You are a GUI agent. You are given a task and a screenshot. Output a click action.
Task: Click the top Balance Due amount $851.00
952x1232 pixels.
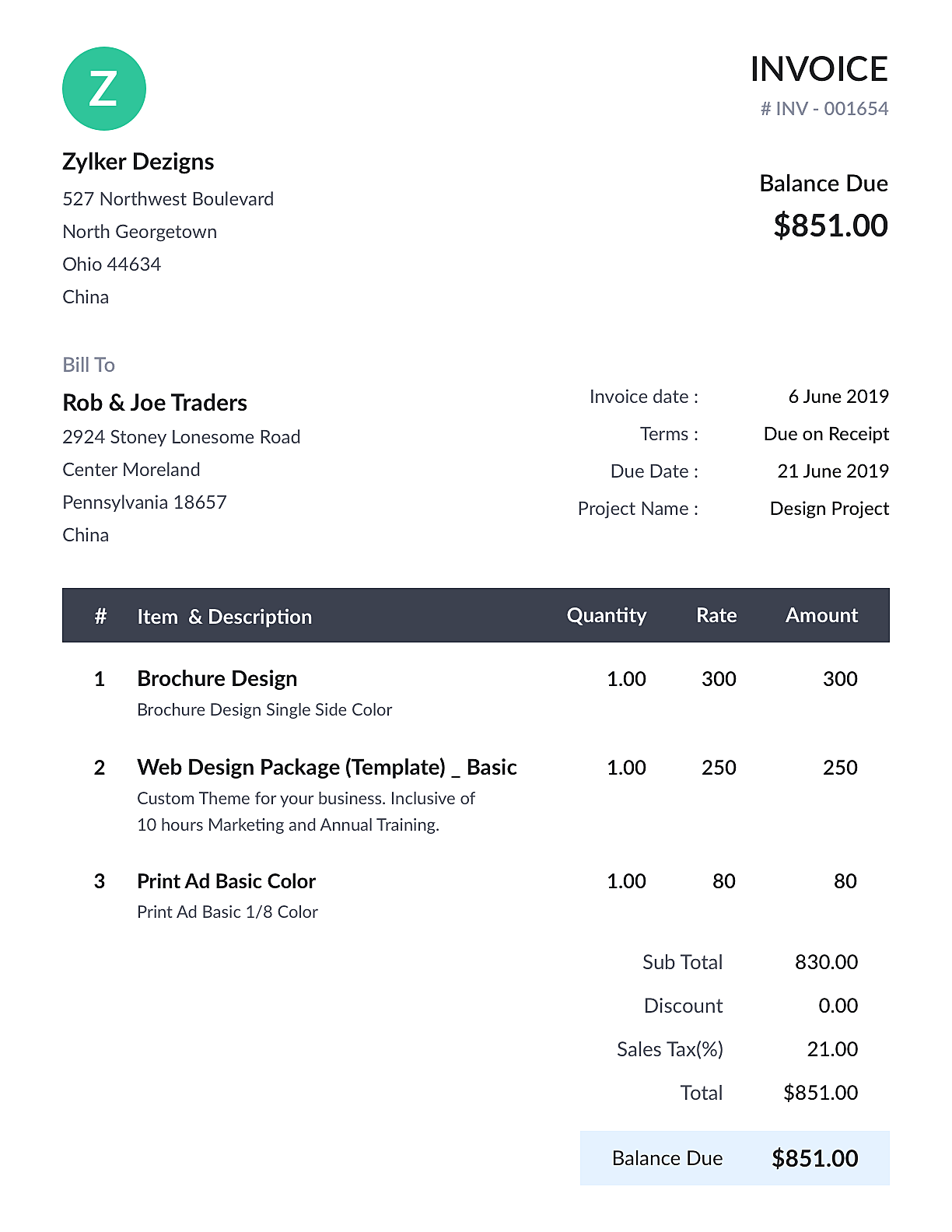830,226
